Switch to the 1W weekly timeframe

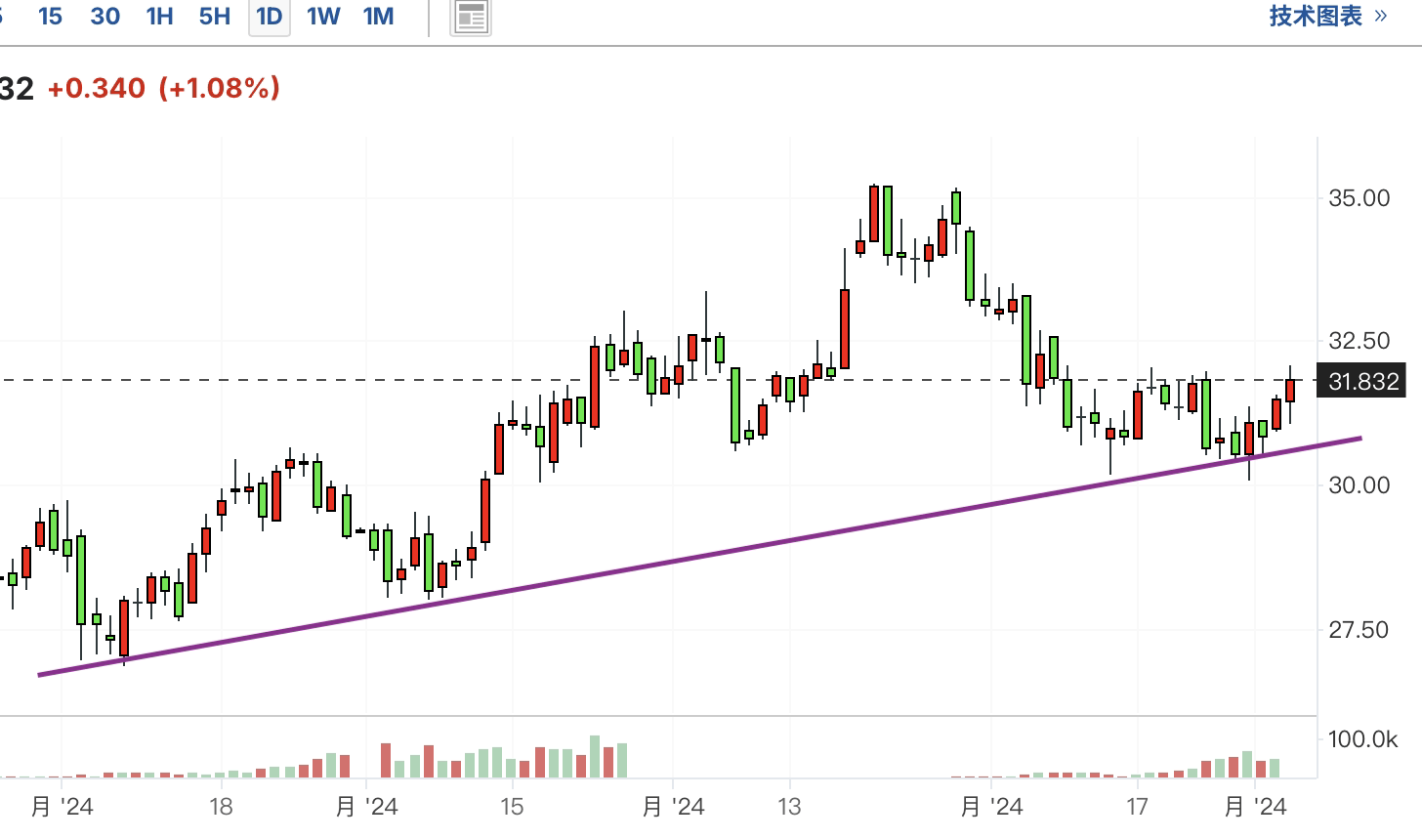click(323, 17)
